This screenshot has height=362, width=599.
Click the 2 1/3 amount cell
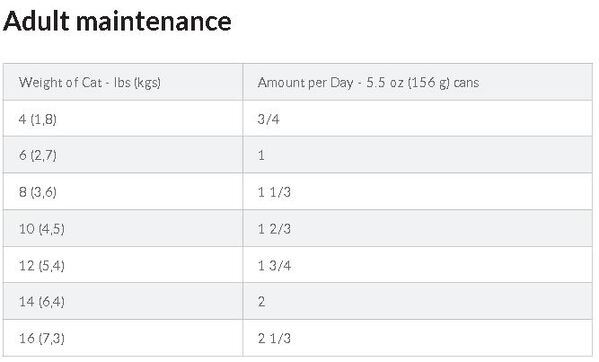tap(418, 338)
